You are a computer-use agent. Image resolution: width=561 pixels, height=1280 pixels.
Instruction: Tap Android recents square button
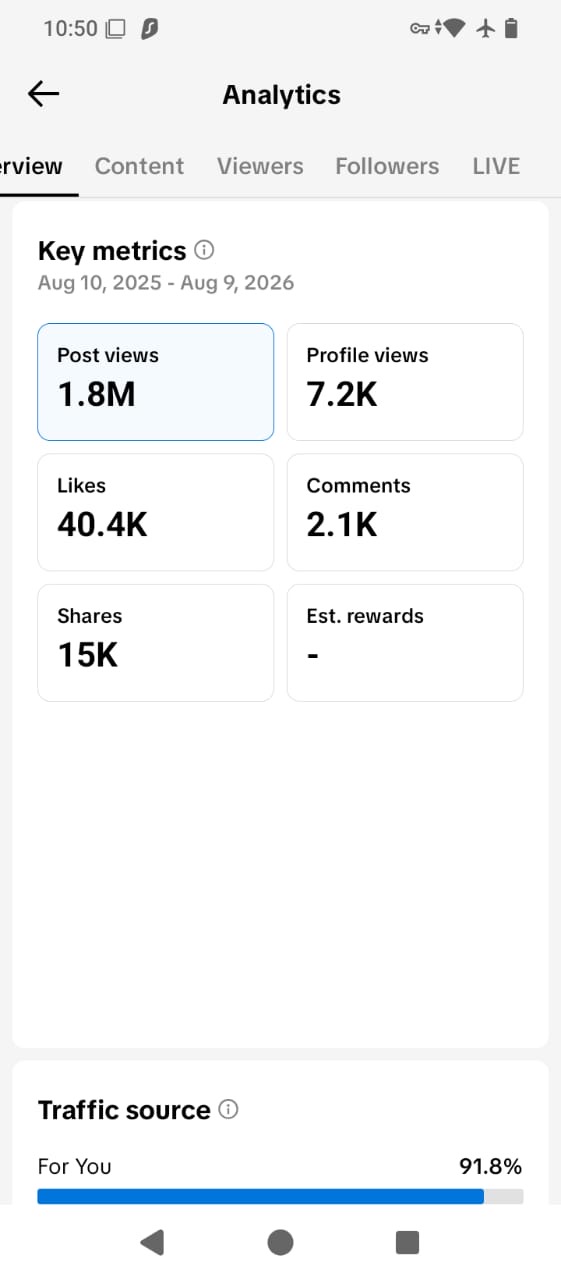(408, 1242)
